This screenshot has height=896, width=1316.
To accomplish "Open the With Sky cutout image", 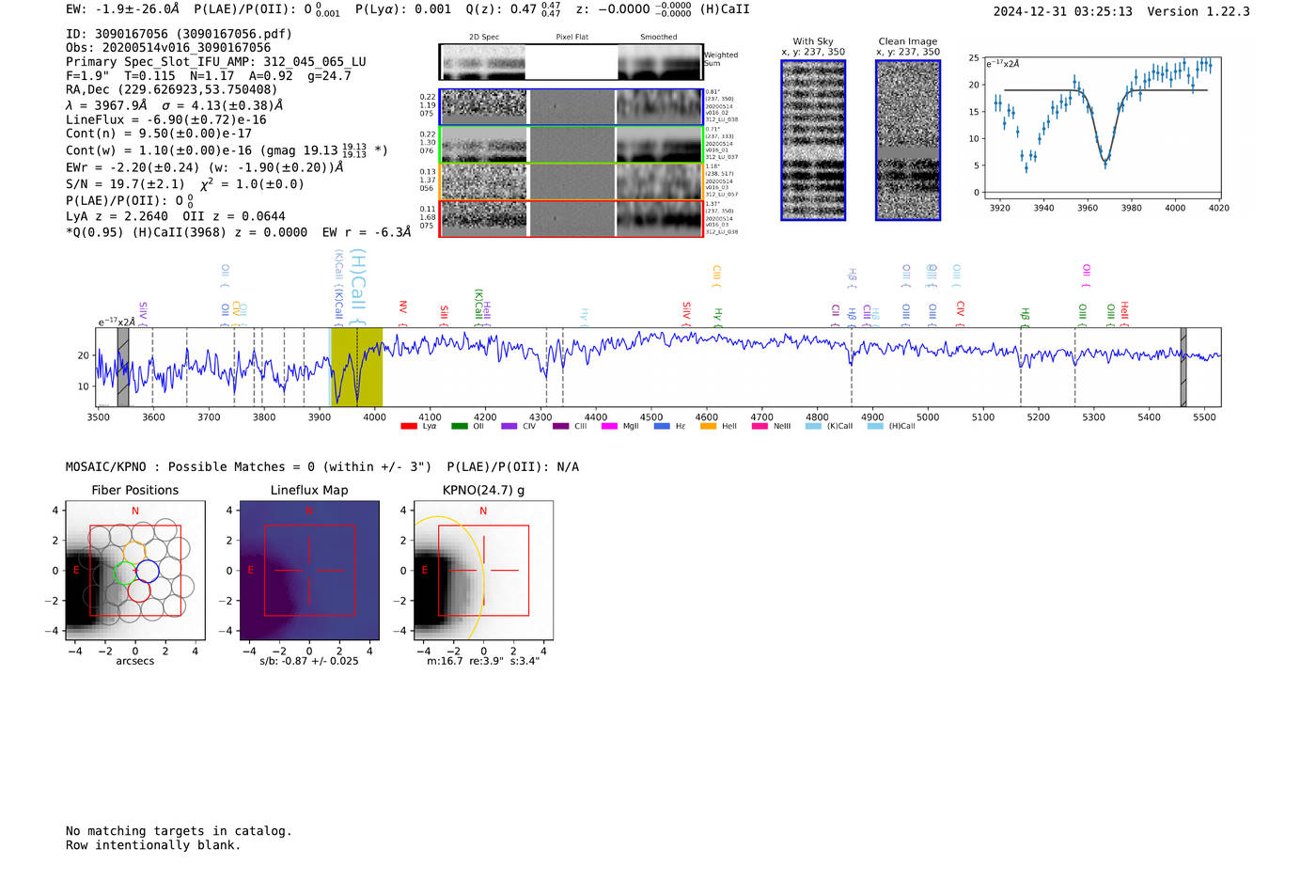I will pos(813,140).
